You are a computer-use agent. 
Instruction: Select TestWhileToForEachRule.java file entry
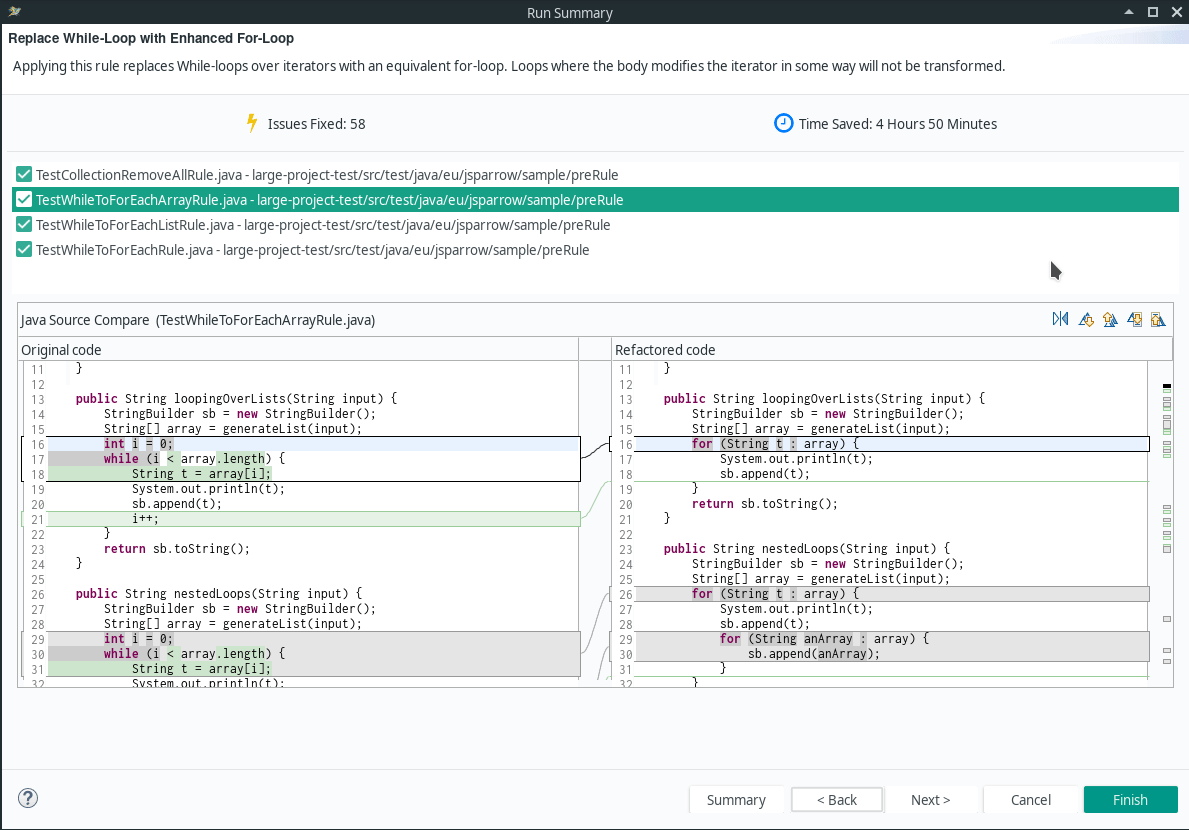click(312, 250)
